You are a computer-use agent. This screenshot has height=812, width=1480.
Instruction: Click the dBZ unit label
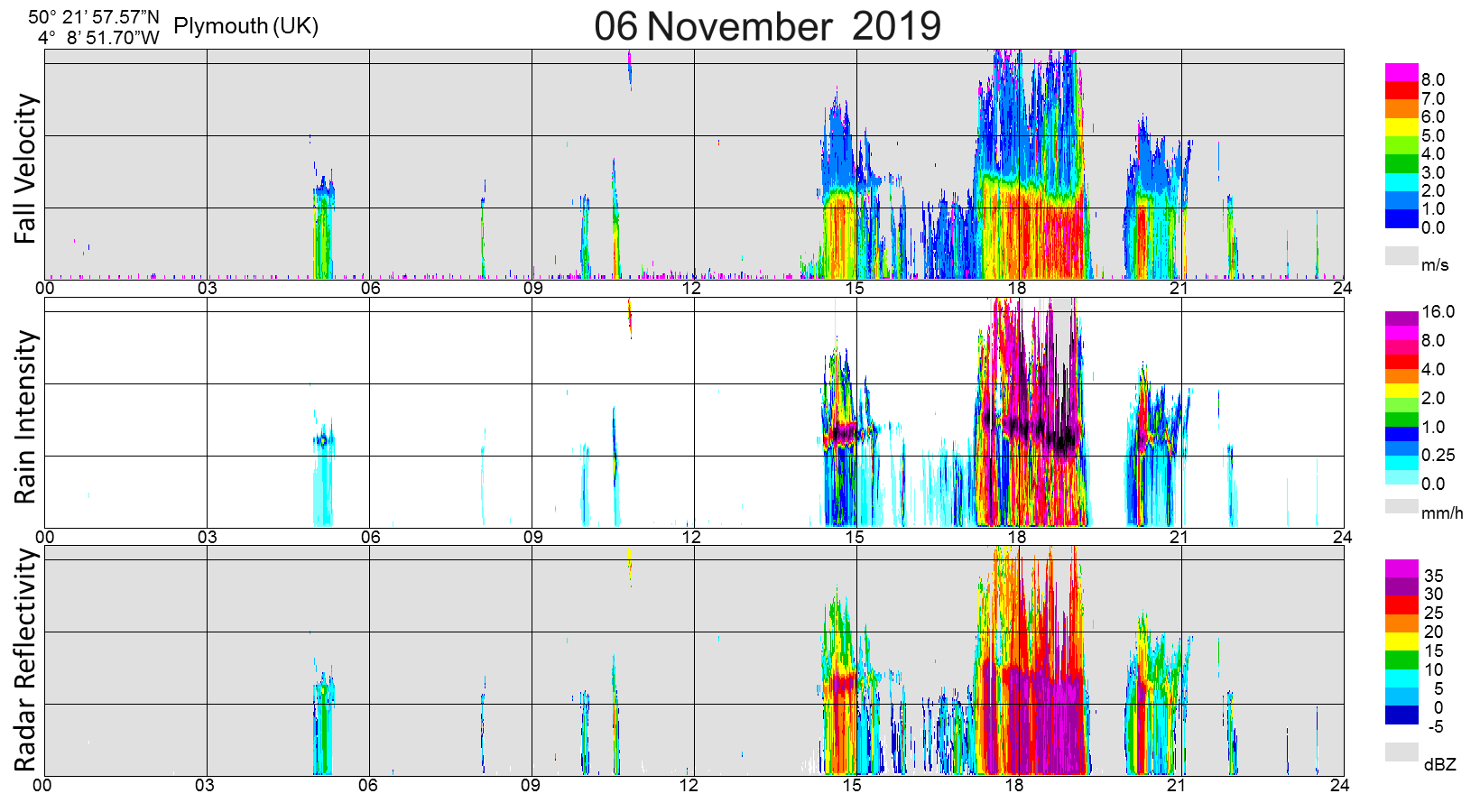(1440, 764)
